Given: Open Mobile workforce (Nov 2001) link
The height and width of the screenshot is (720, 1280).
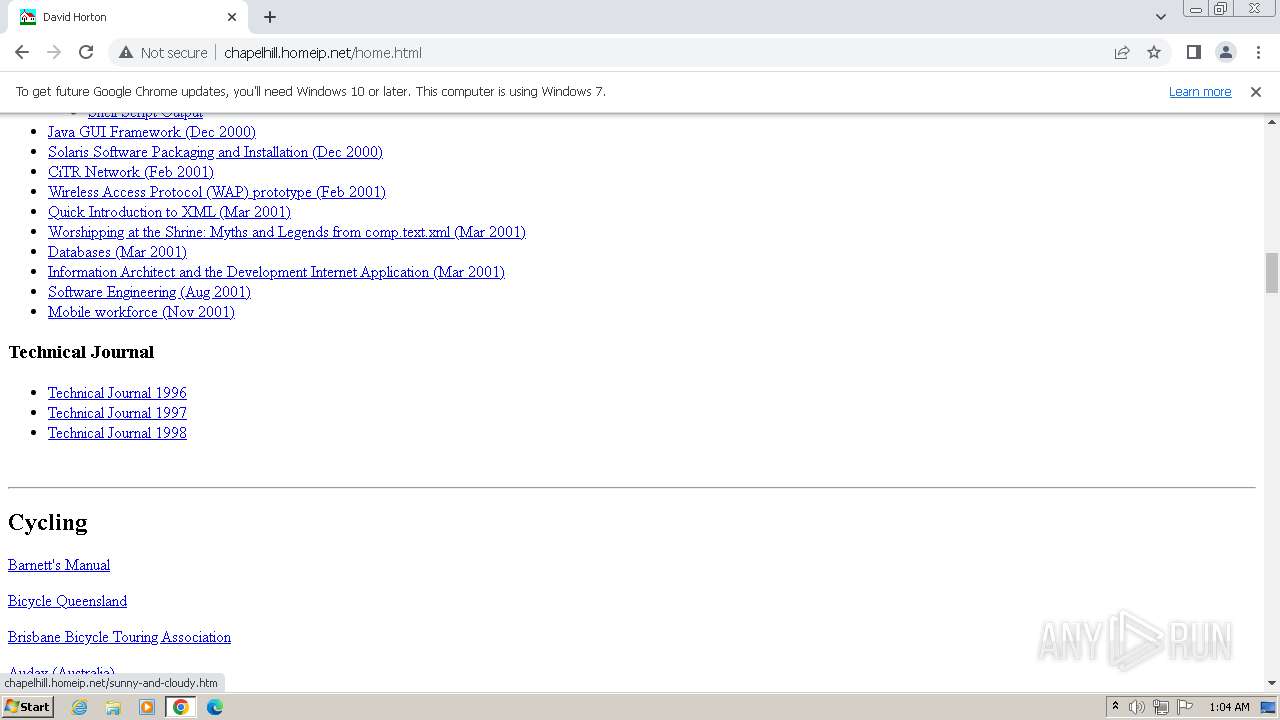Looking at the screenshot, I should (141, 312).
